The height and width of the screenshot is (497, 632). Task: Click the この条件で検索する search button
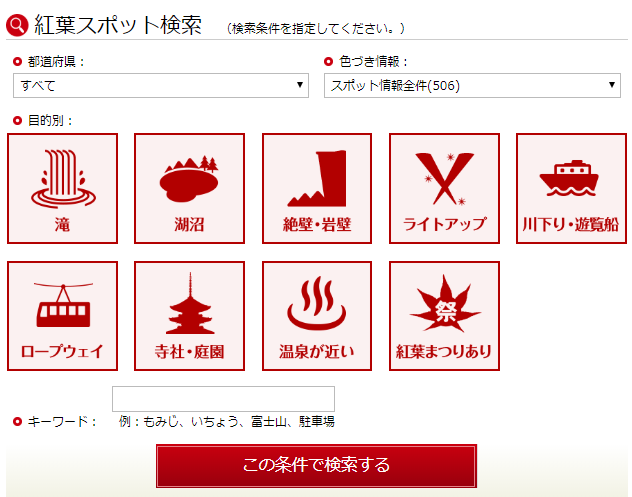tap(316, 466)
